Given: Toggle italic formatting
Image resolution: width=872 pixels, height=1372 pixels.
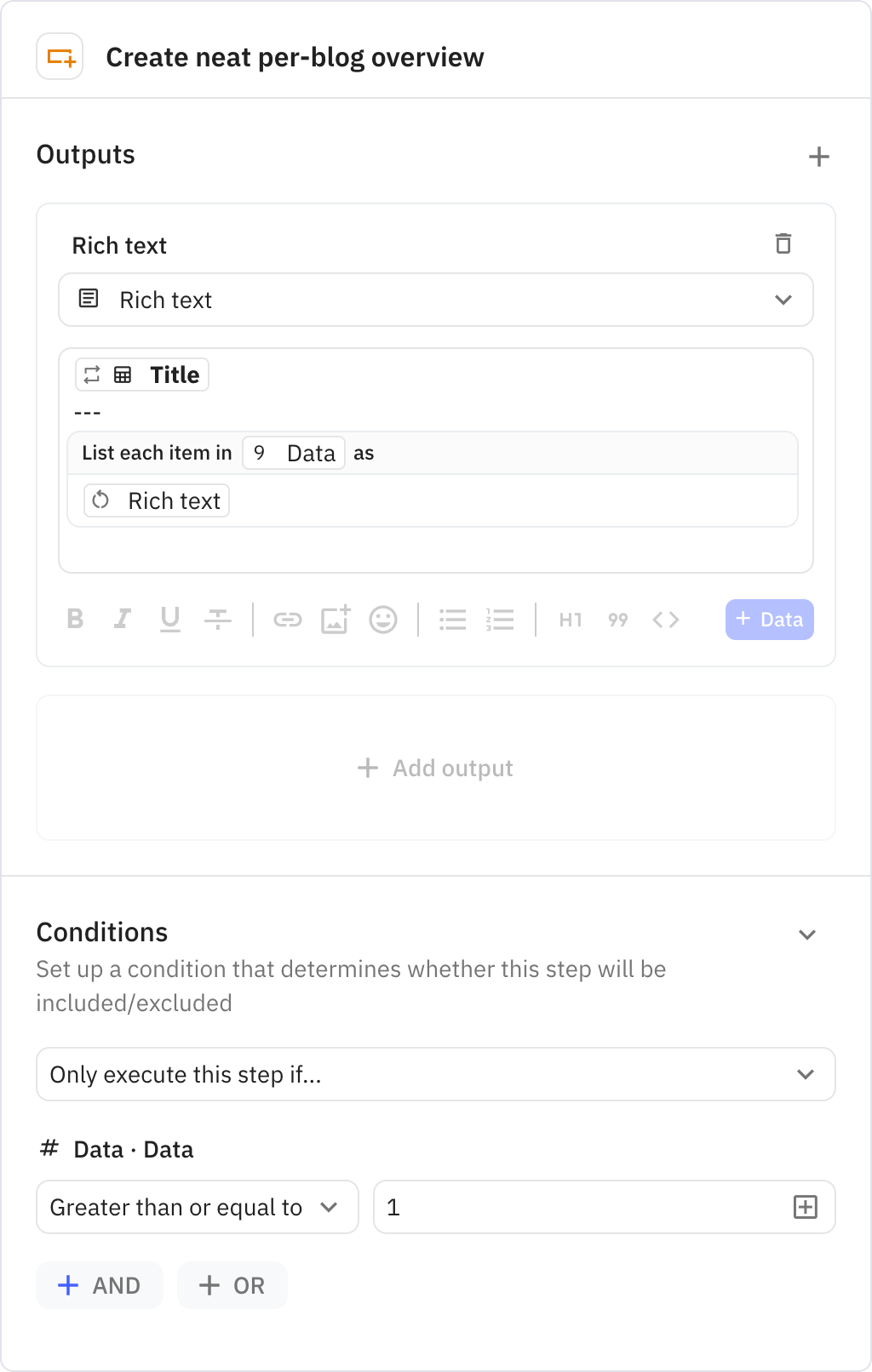Looking at the screenshot, I should [122, 620].
